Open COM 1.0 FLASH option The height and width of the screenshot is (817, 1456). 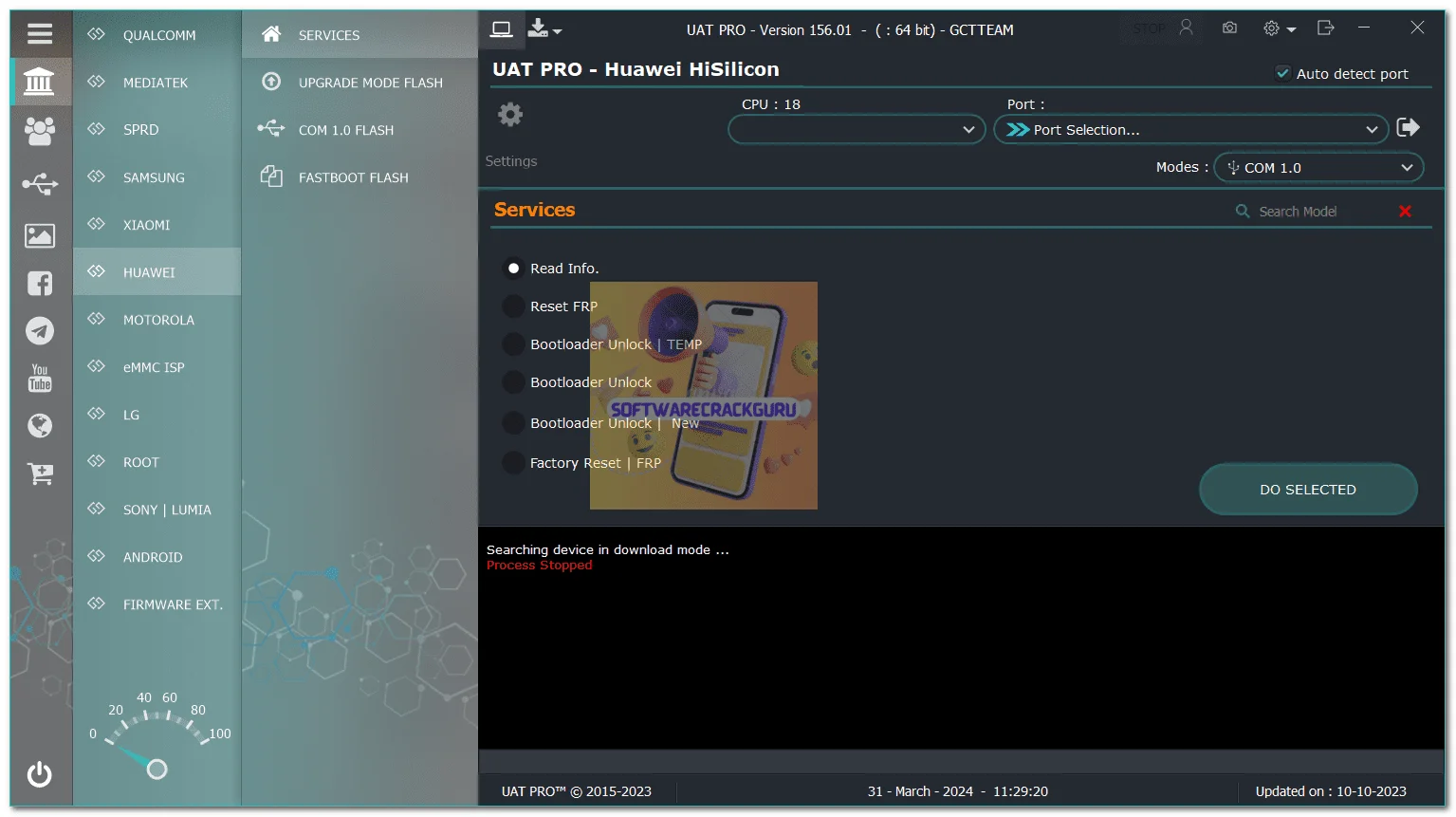coord(359,130)
